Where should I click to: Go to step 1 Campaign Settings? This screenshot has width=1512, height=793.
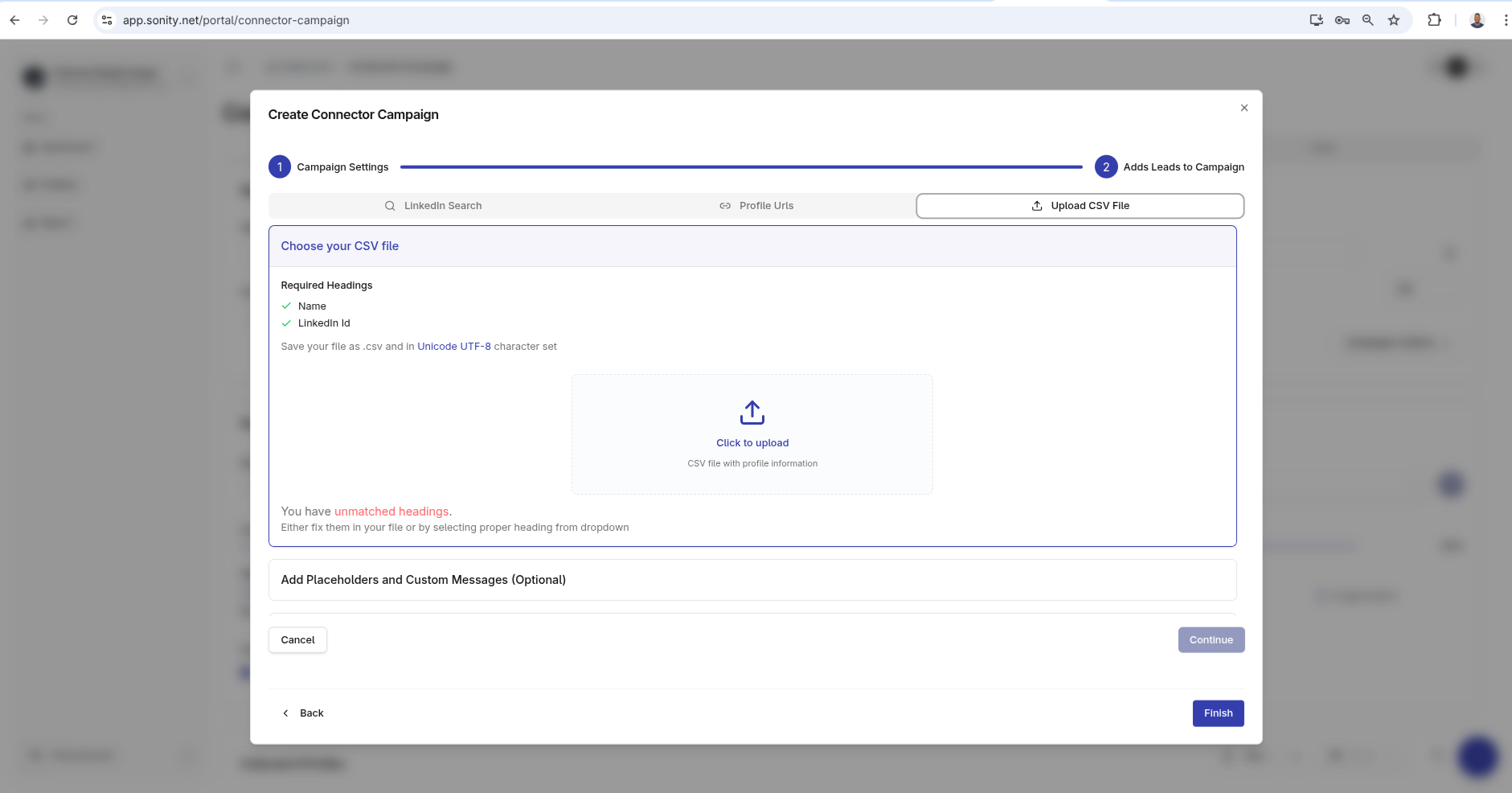point(328,167)
